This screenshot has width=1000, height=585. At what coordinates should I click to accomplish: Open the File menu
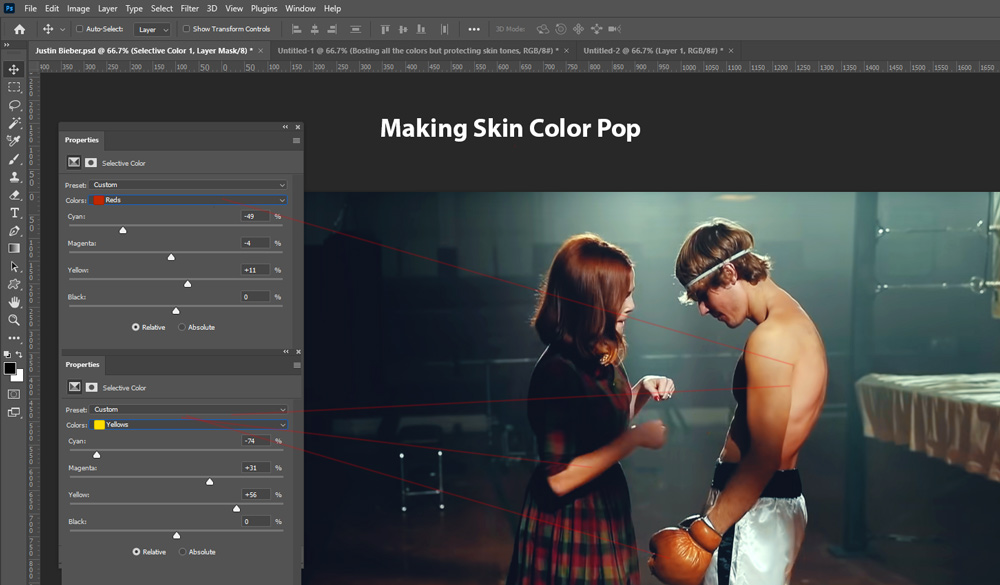[x=31, y=8]
